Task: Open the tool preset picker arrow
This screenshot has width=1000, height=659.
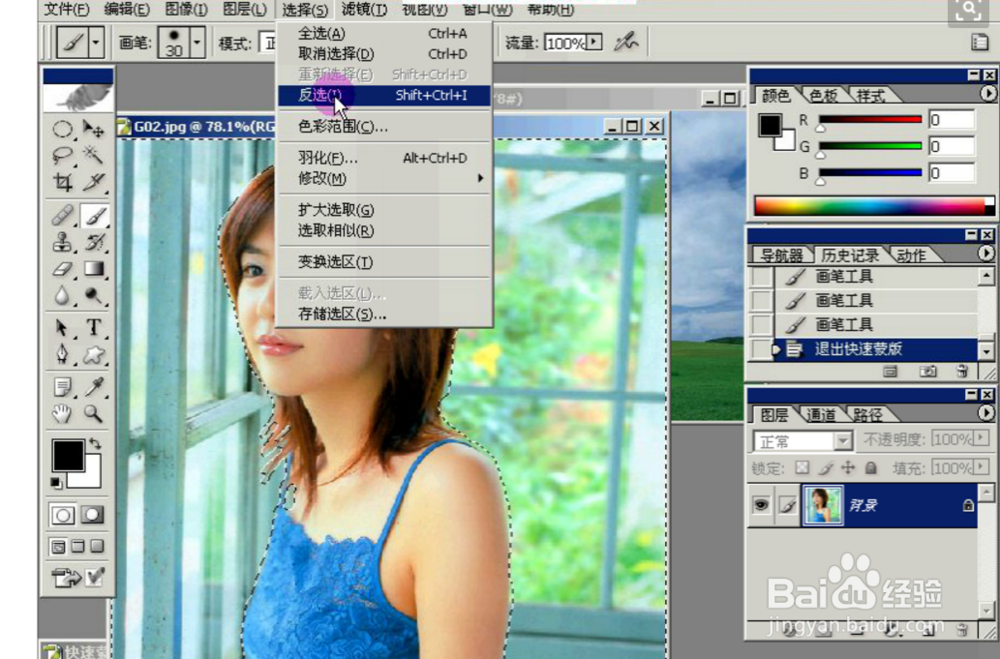Action: [96, 43]
